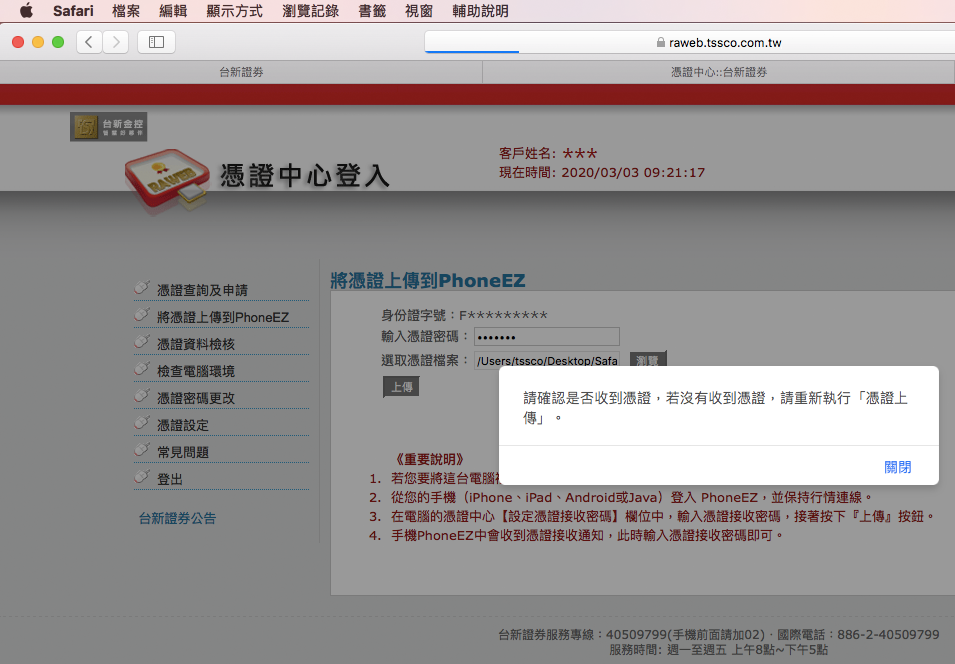This screenshot has height=664, width=955.
Task: Open the 瀏覽記錄 menu
Action: [x=311, y=10]
